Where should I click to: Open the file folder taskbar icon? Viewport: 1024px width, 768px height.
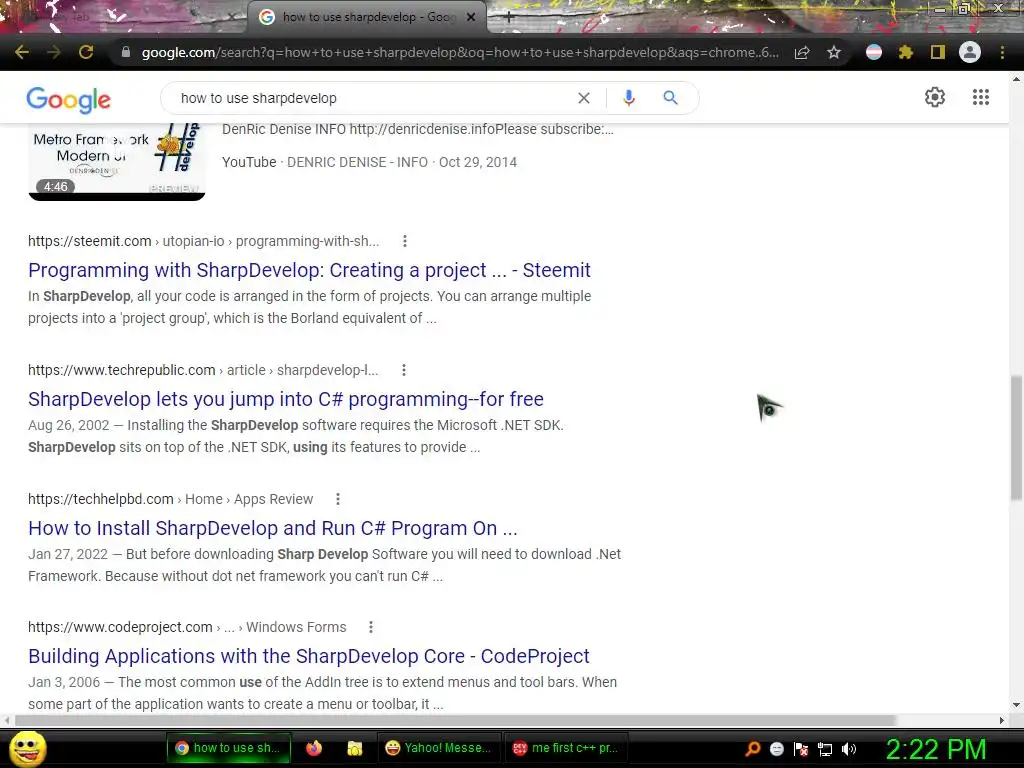[355, 748]
